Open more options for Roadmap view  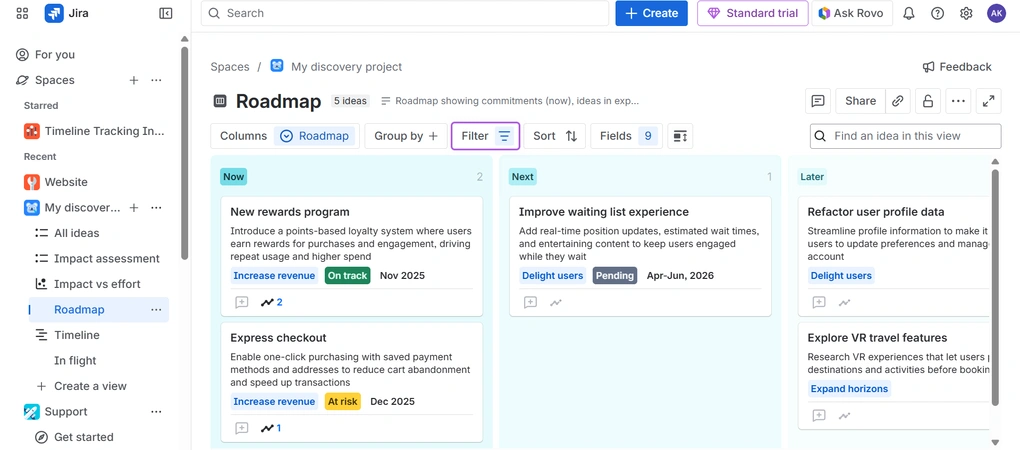[156, 310]
